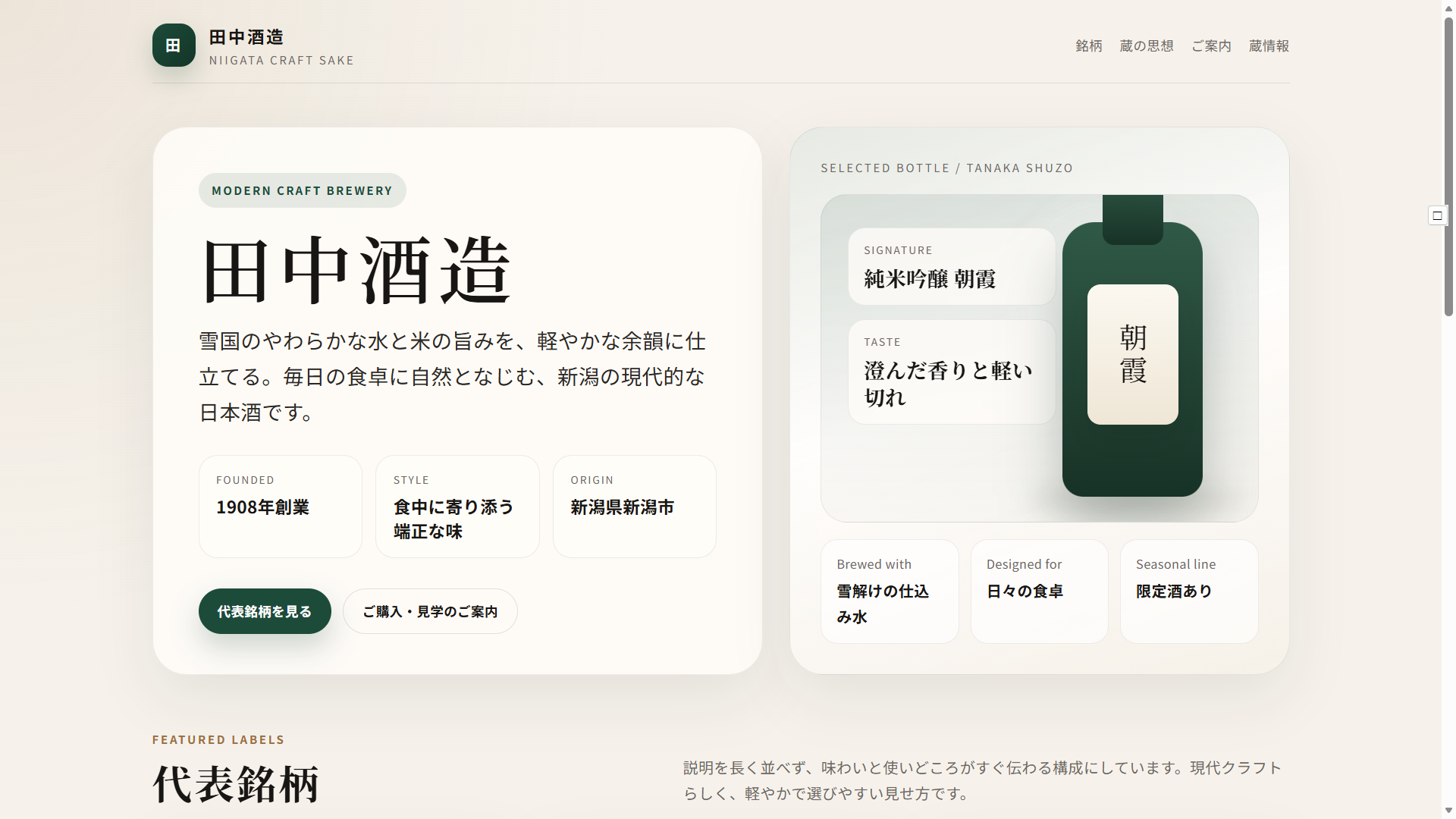
Task: Go to ご案内 in the header
Action: 1211,46
